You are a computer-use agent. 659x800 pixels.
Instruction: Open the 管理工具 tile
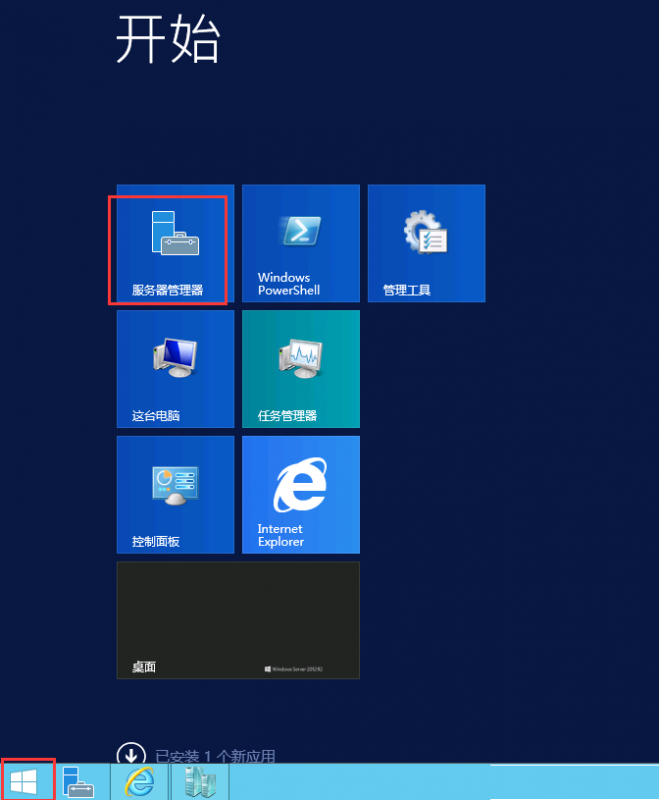[426, 243]
